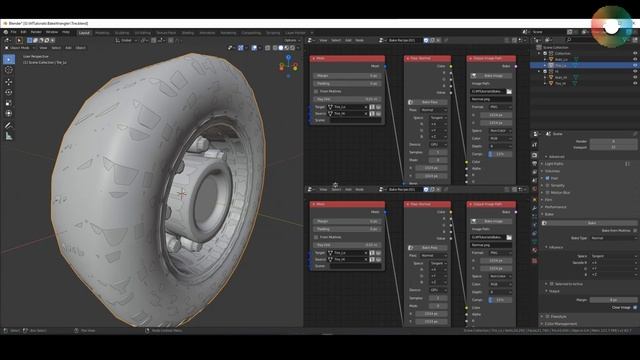Open the Format PNG dropdown in upper Output node

(x=500, y=107)
